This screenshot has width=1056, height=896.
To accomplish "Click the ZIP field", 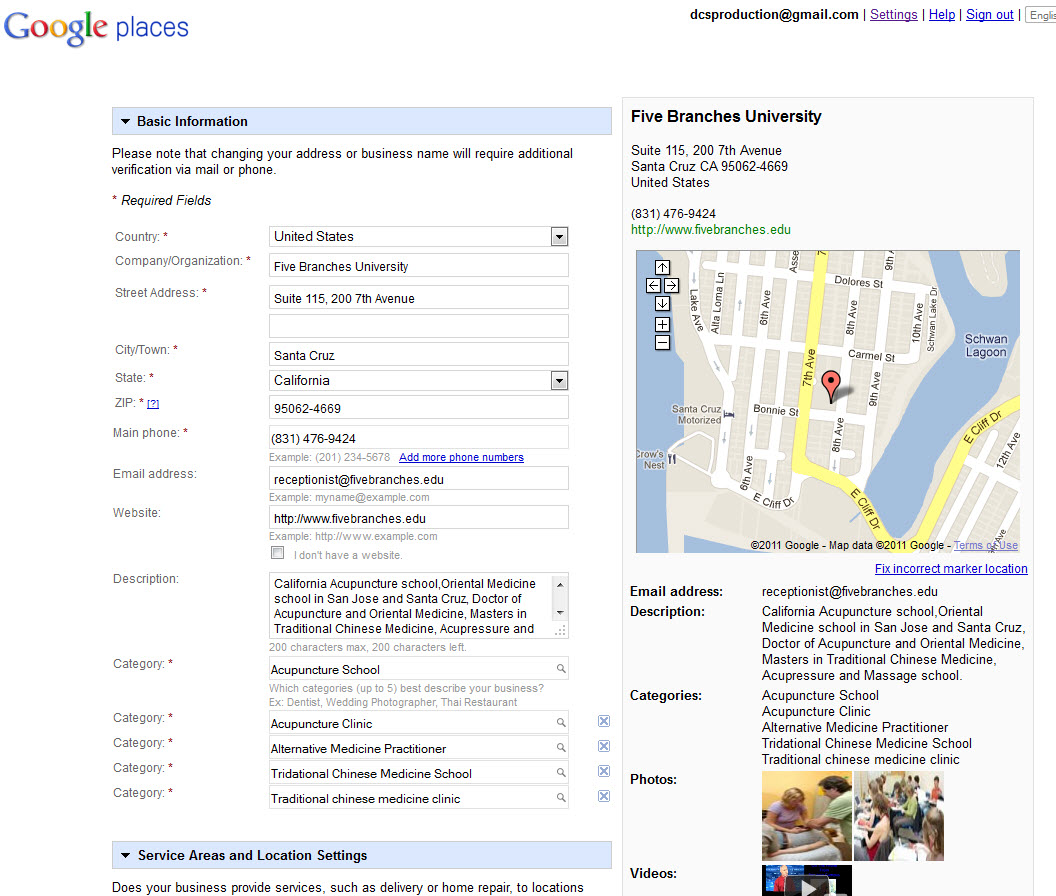I will pyautogui.click(x=419, y=408).
